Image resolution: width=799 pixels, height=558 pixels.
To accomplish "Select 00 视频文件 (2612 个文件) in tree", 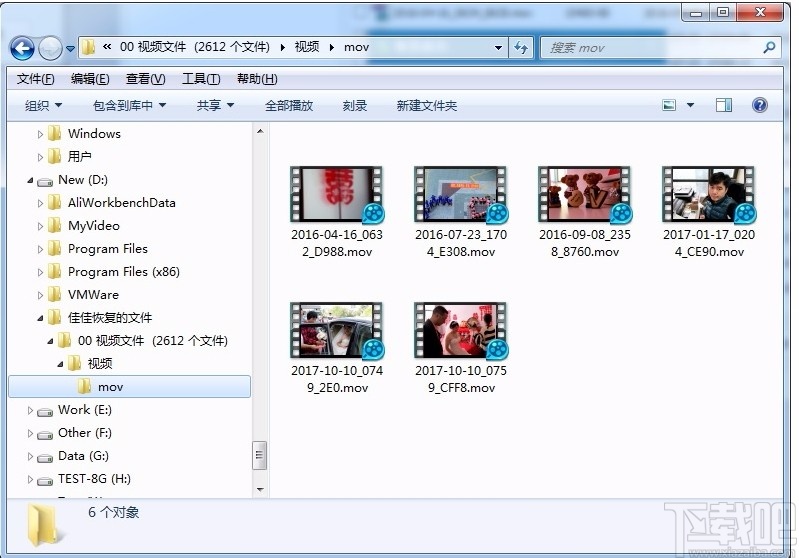I will 152,341.
